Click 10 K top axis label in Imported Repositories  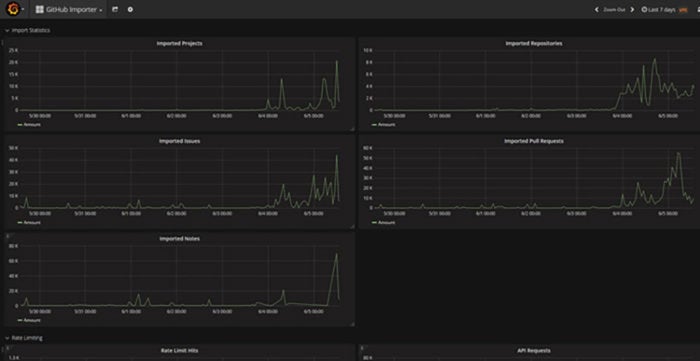pos(368,50)
